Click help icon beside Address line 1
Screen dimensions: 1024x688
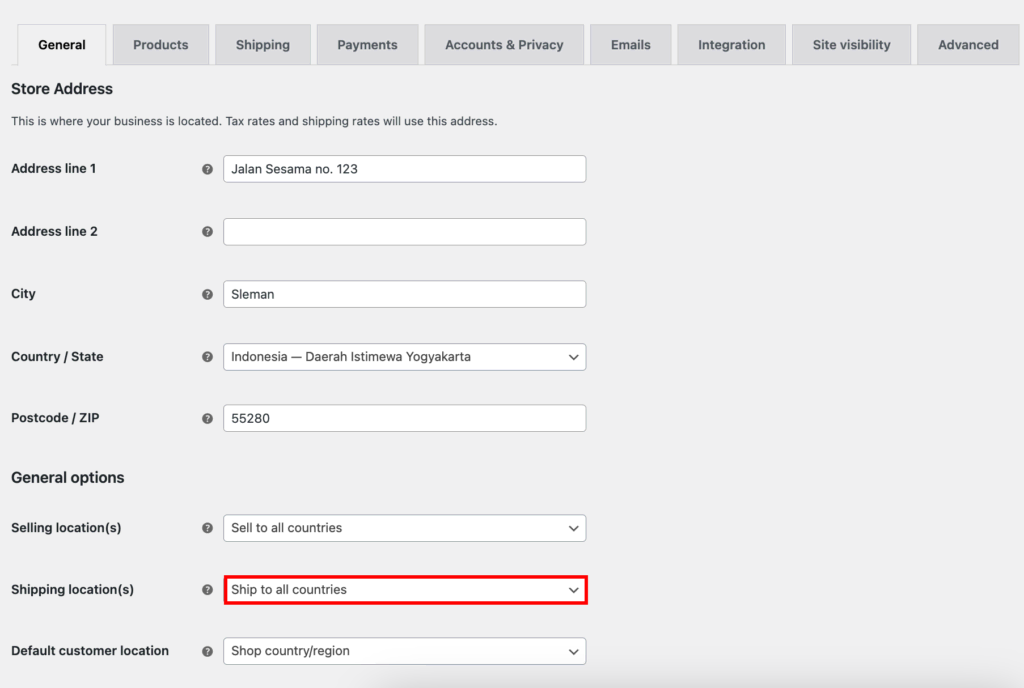tap(207, 169)
